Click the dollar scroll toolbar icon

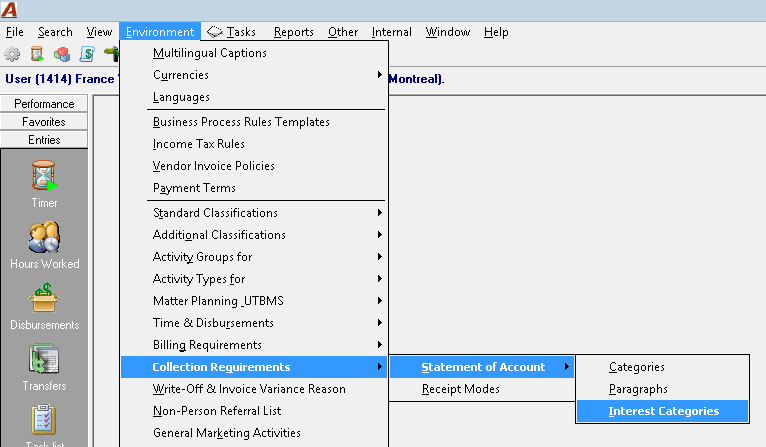pos(87,54)
